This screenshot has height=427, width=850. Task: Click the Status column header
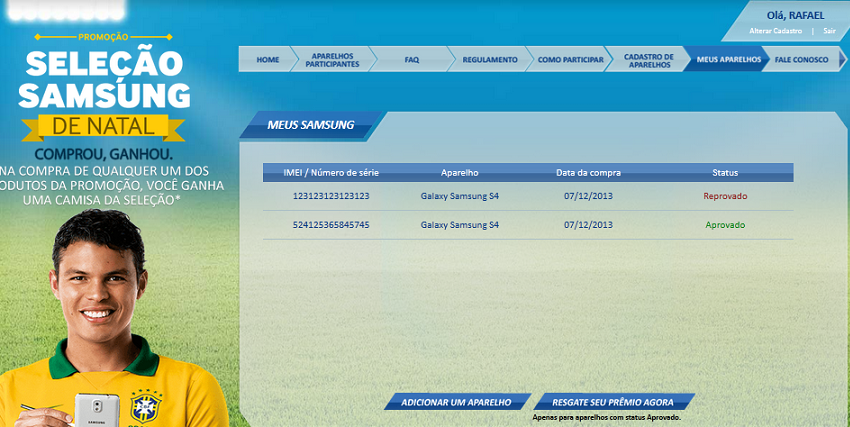[725, 173]
